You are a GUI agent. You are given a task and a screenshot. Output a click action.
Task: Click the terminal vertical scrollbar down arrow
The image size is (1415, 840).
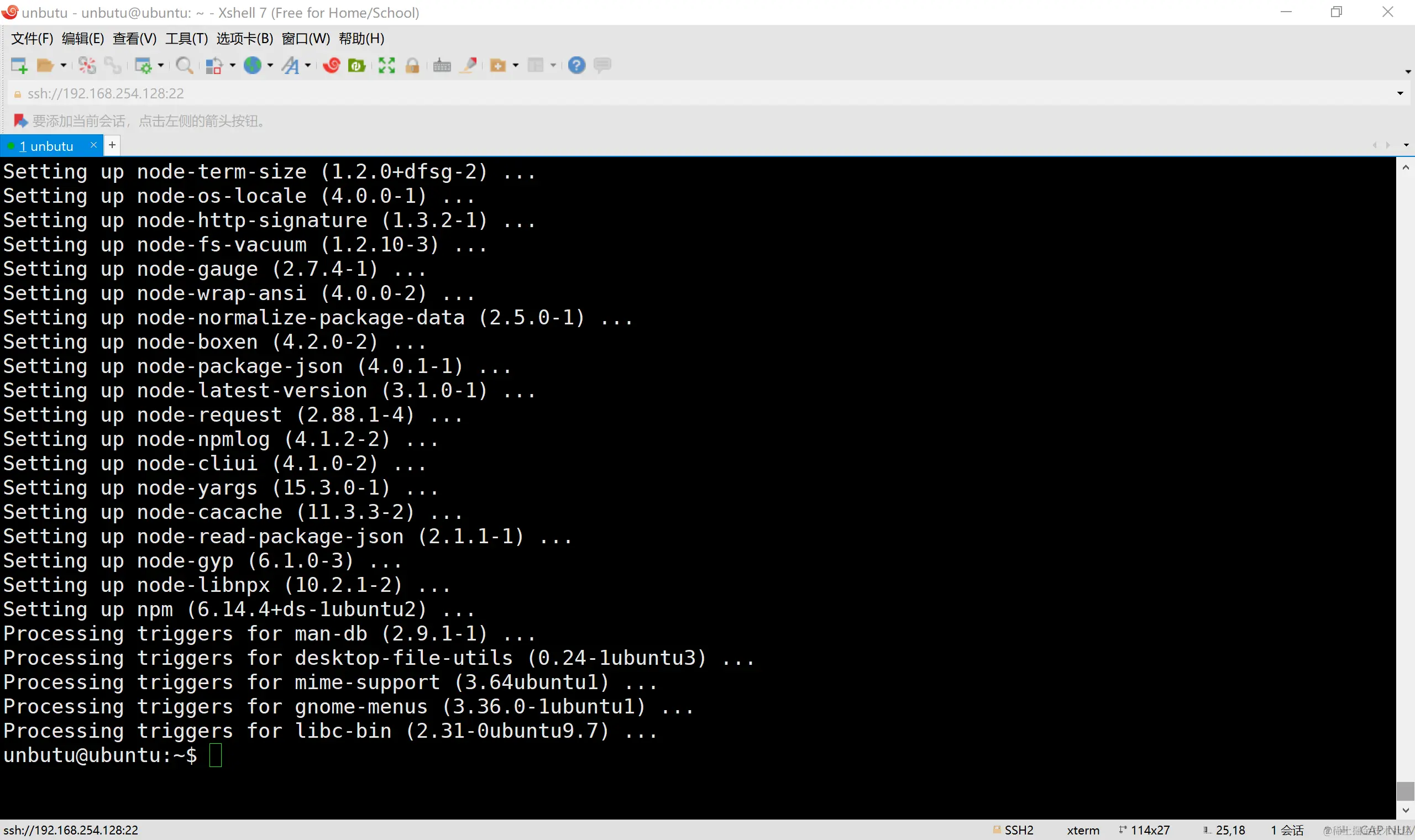(1406, 810)
